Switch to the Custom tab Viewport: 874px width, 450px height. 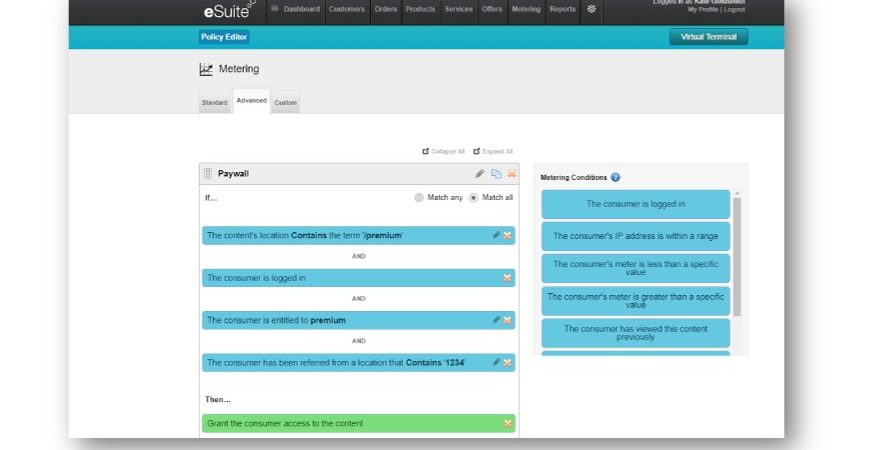285,103
